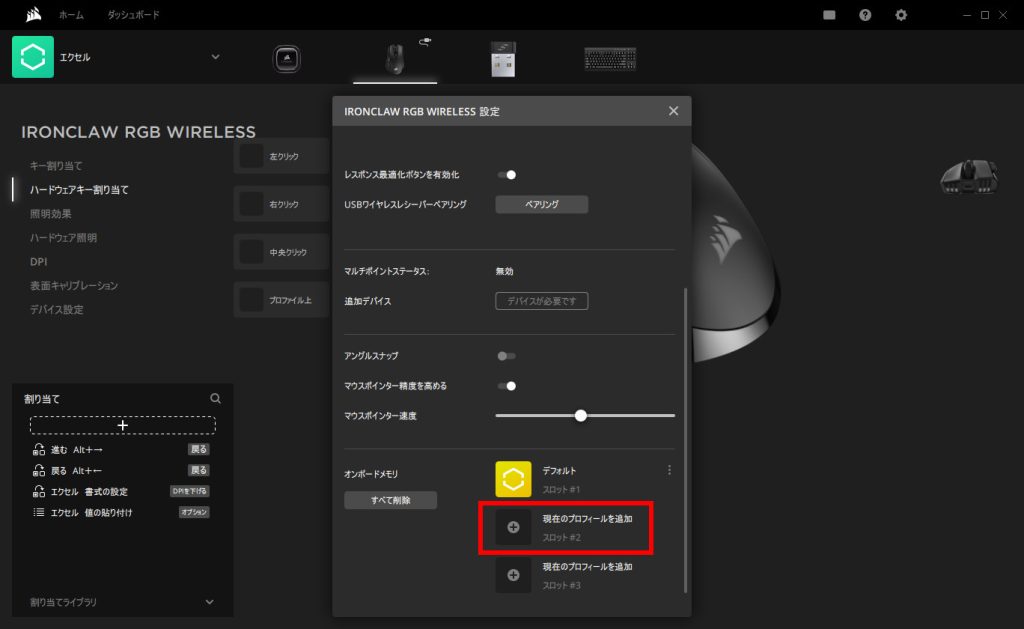Image resolution: width=1024 pixels, height=629 pixels.
Task: Click the search icon in 割り当て panel
Action: [215, 398]
